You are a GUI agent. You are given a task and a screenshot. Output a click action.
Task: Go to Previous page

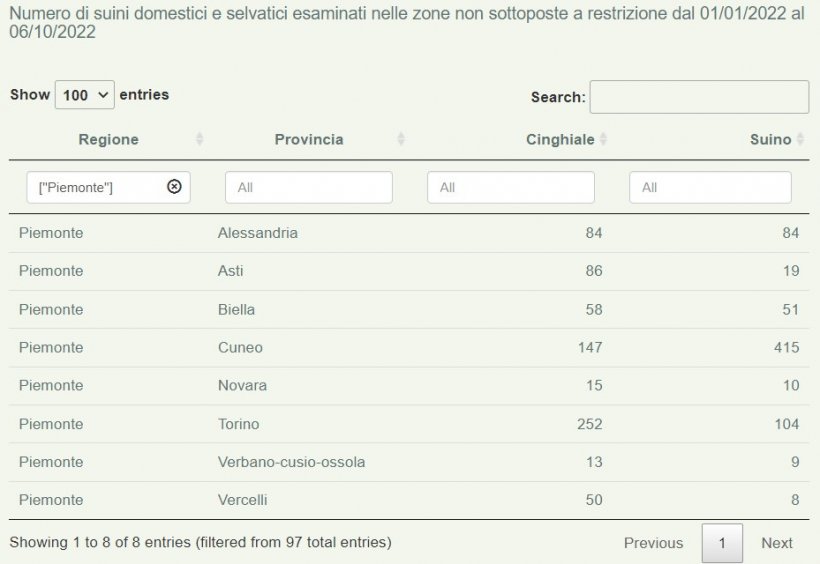(x=653, y=543)
